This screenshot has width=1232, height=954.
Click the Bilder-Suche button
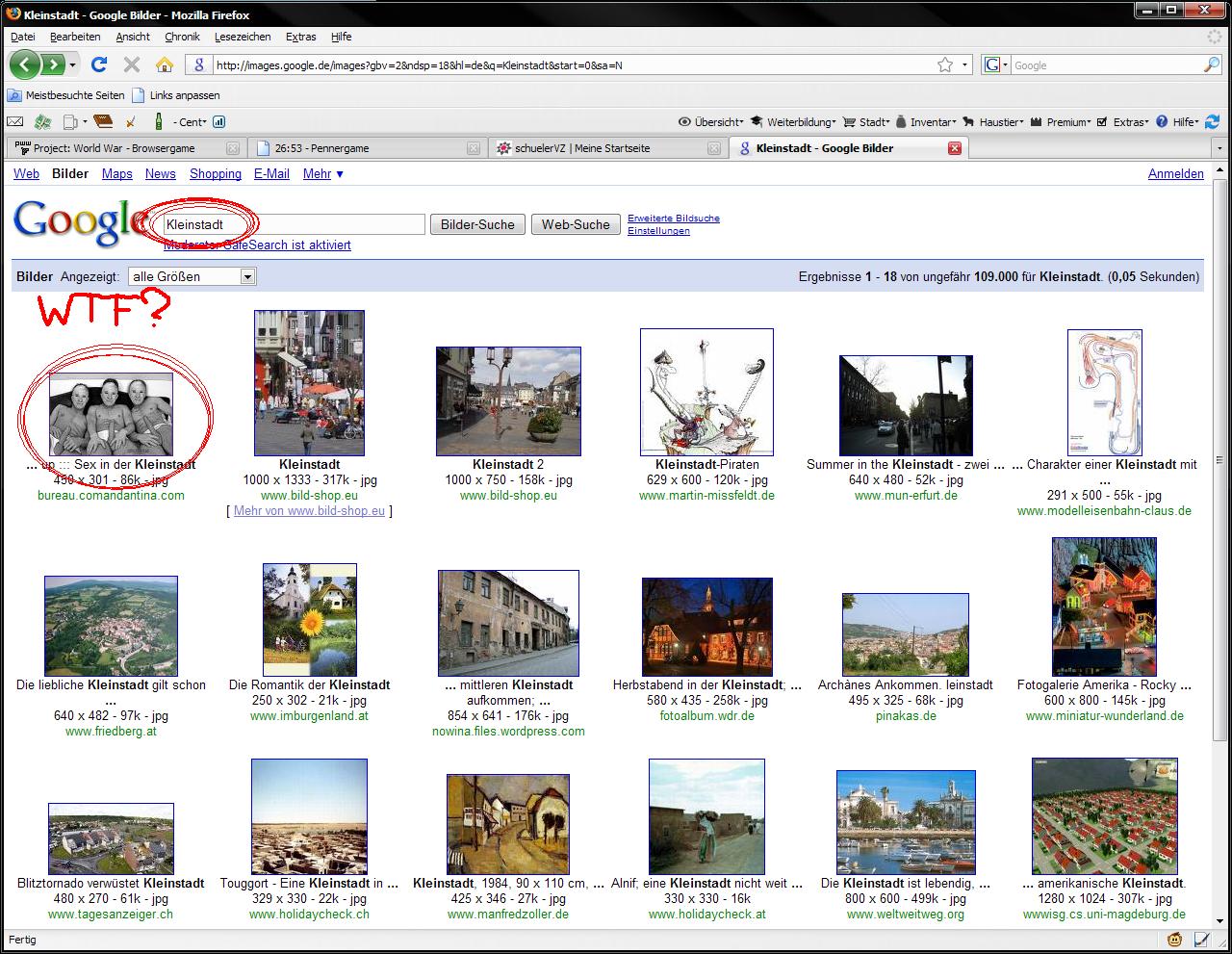click(x=477, y=224)
